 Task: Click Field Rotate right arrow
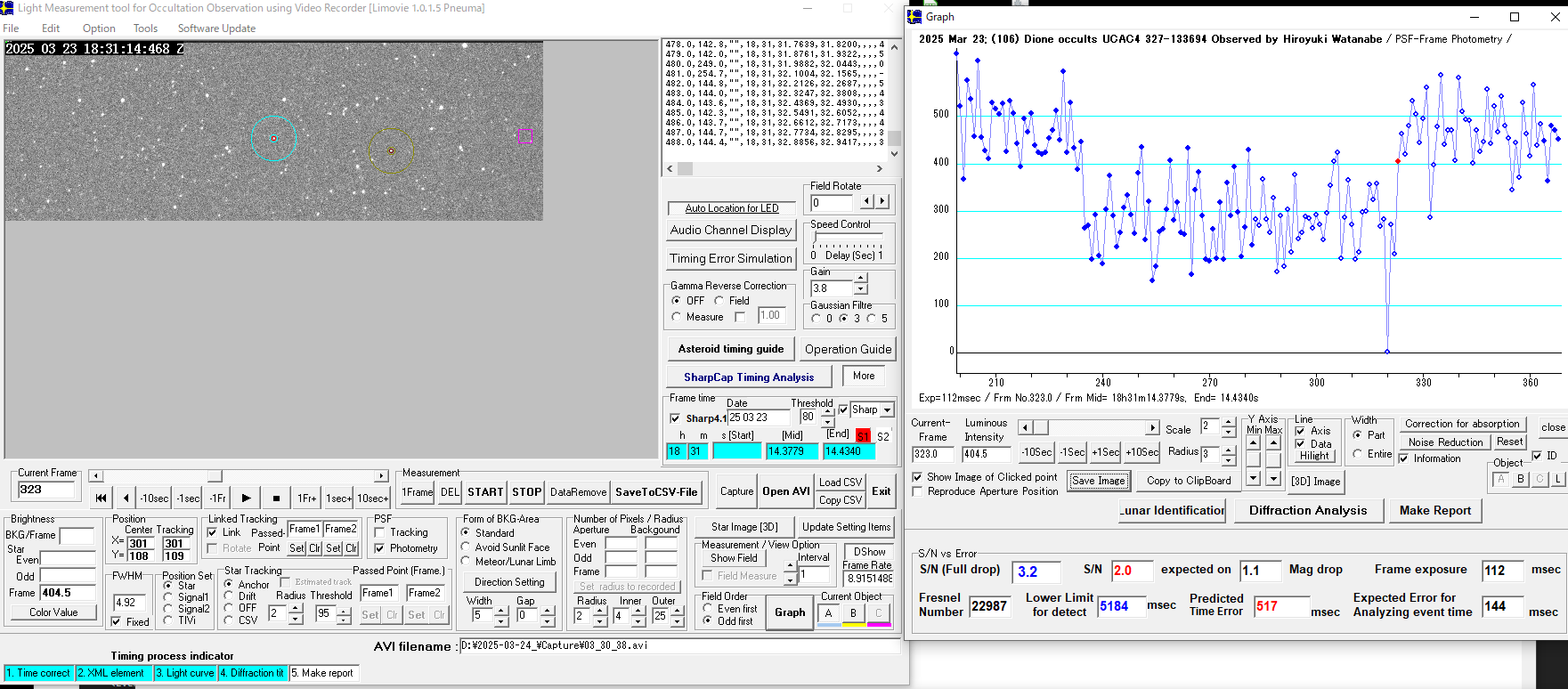pyautogui.click(x=882, y=202)
